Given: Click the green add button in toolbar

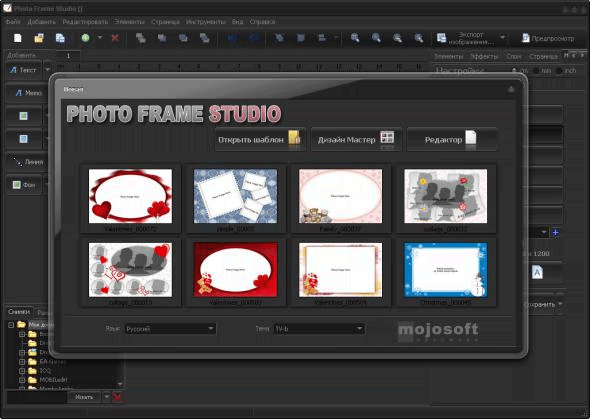Looking at the screenshot, I should [86, 38].
